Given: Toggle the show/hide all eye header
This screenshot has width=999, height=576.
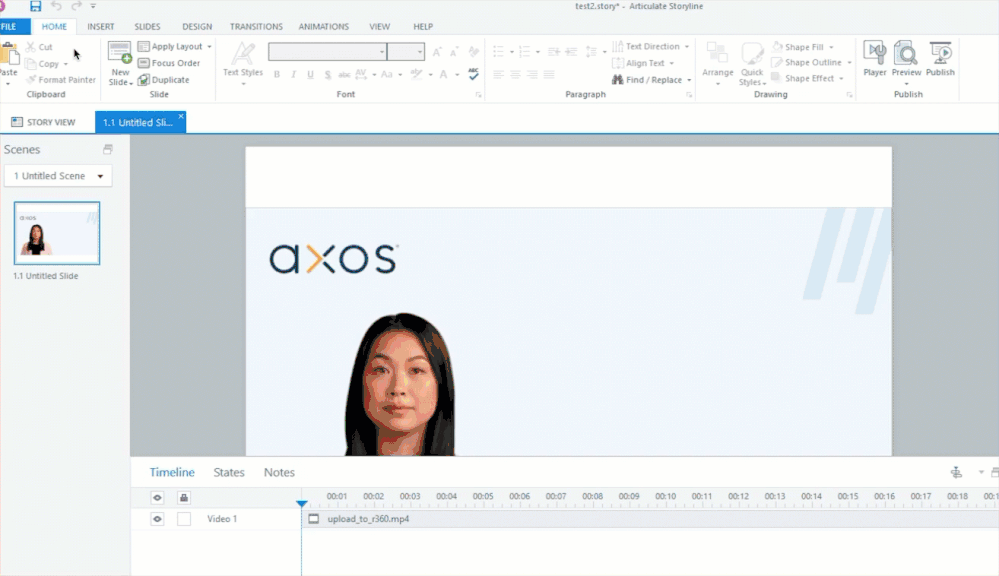Looking at the screenshot, I should pos(157,497).
